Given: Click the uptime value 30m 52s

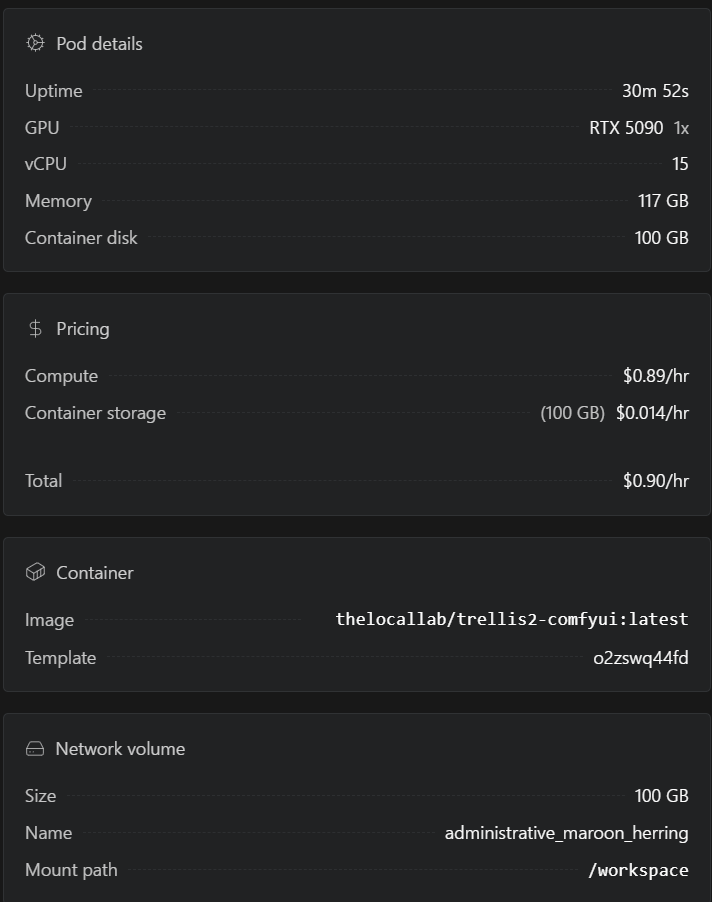Looking at the screenshot, I should tap(655, 90).
